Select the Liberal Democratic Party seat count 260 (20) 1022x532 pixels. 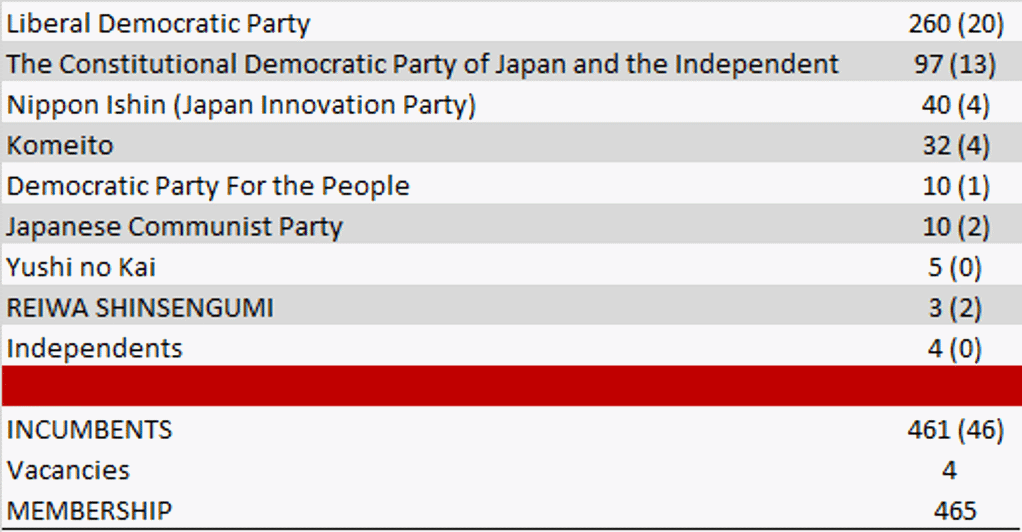[955, 24]
